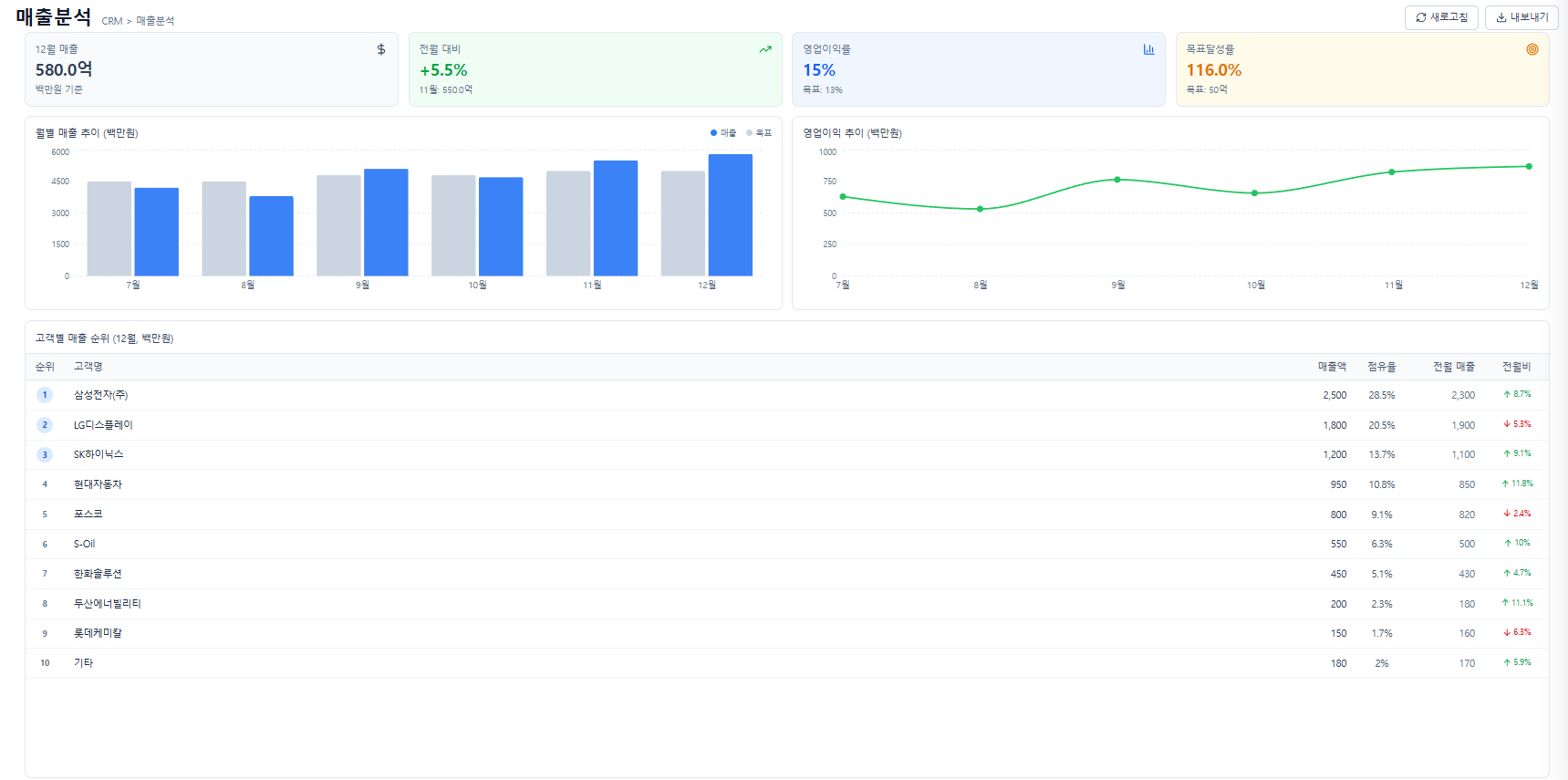Toggle the 매출 legend series in bar chart

click(x=723, y=133)
